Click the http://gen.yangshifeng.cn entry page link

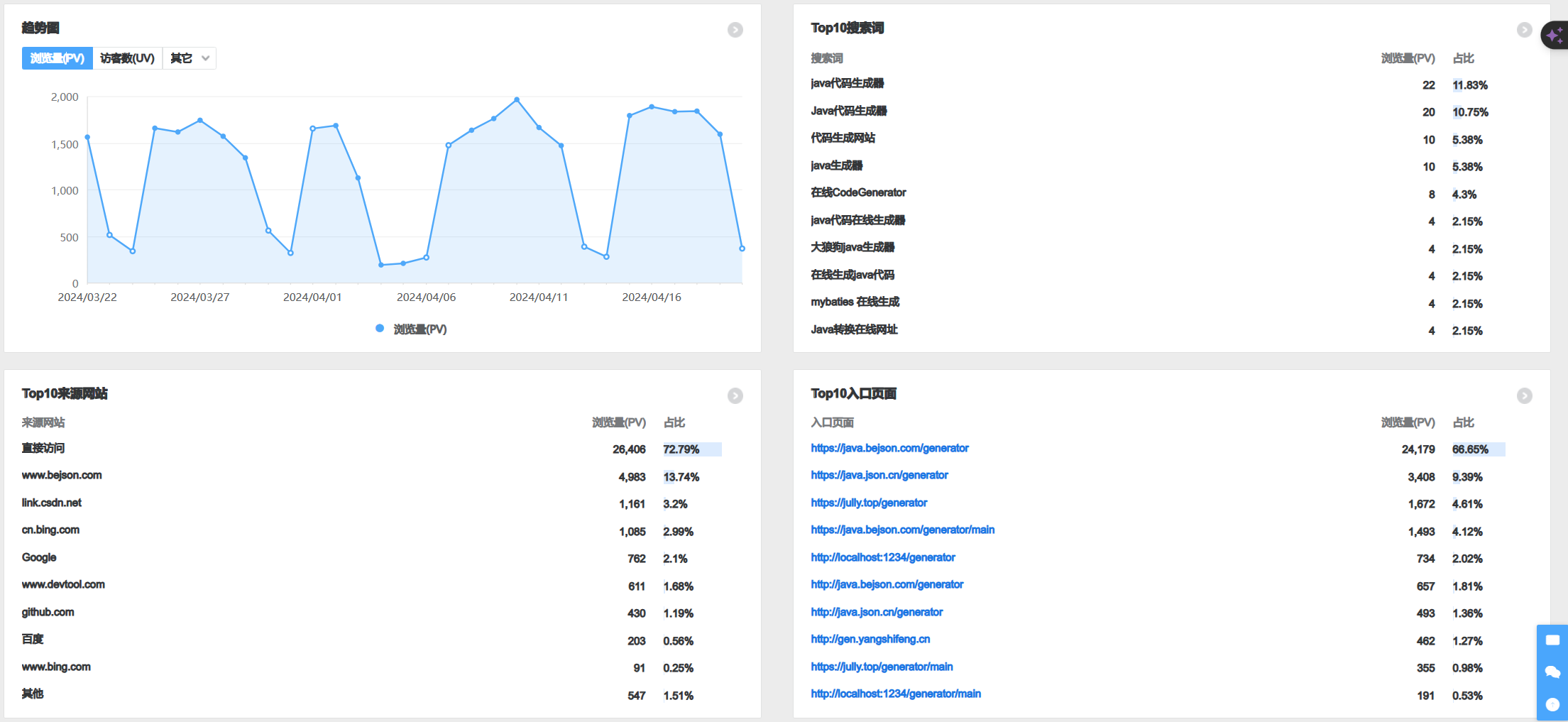click(x=870, y=639)
